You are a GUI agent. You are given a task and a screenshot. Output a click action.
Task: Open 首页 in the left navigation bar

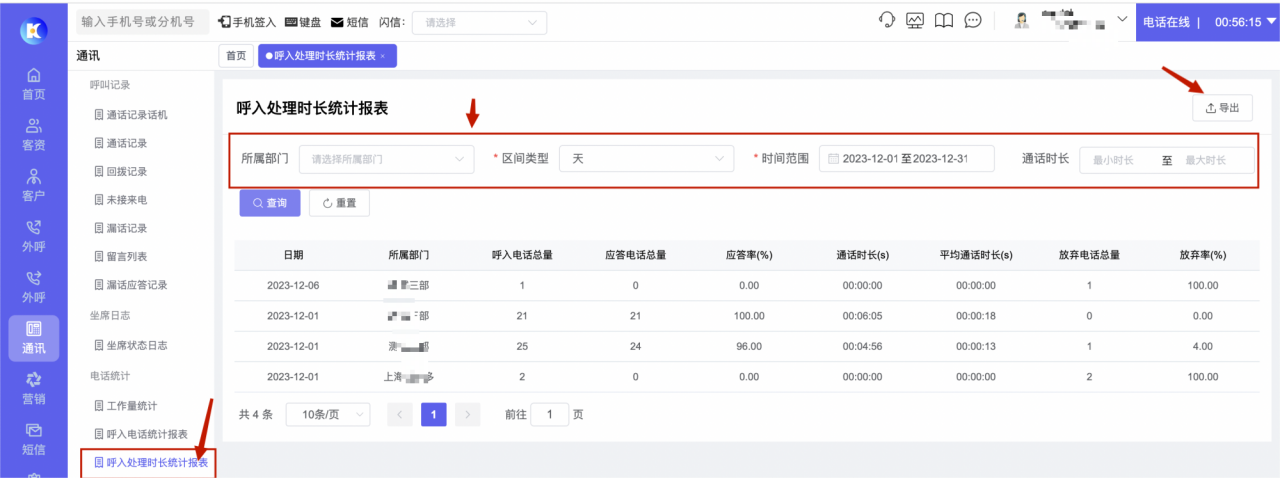(x=33, y=84)
